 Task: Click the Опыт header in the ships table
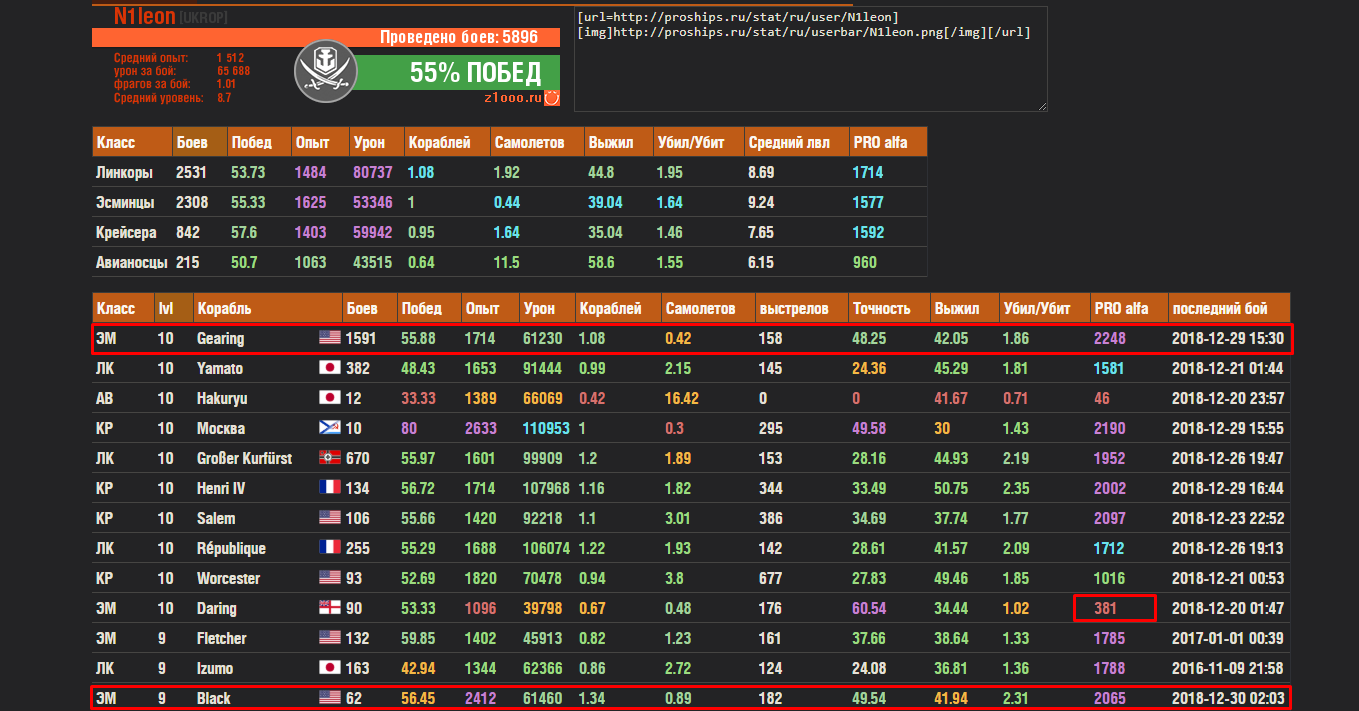point(489,308)
